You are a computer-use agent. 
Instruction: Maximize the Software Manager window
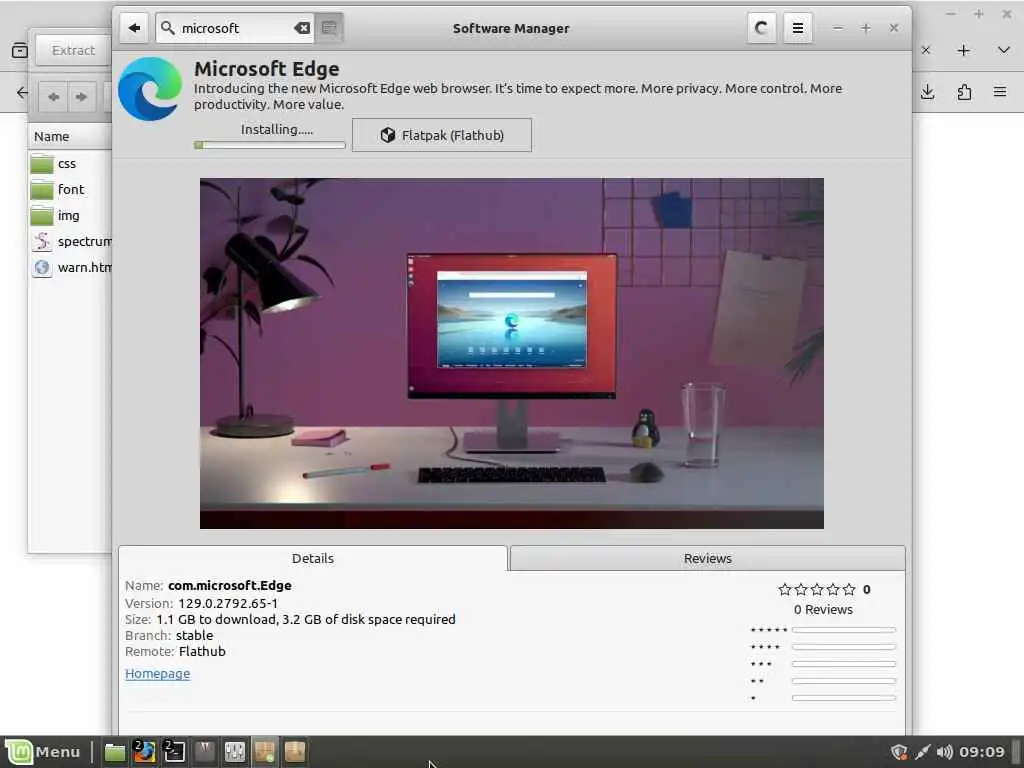(x=866, y=28)
